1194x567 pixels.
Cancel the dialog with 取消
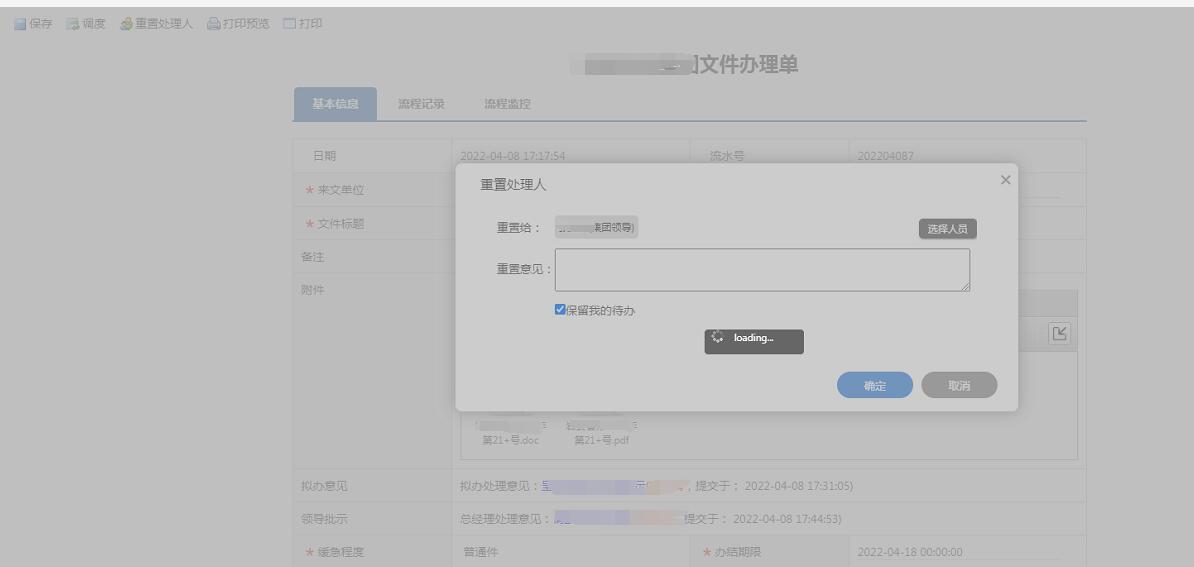pos(959,385)
